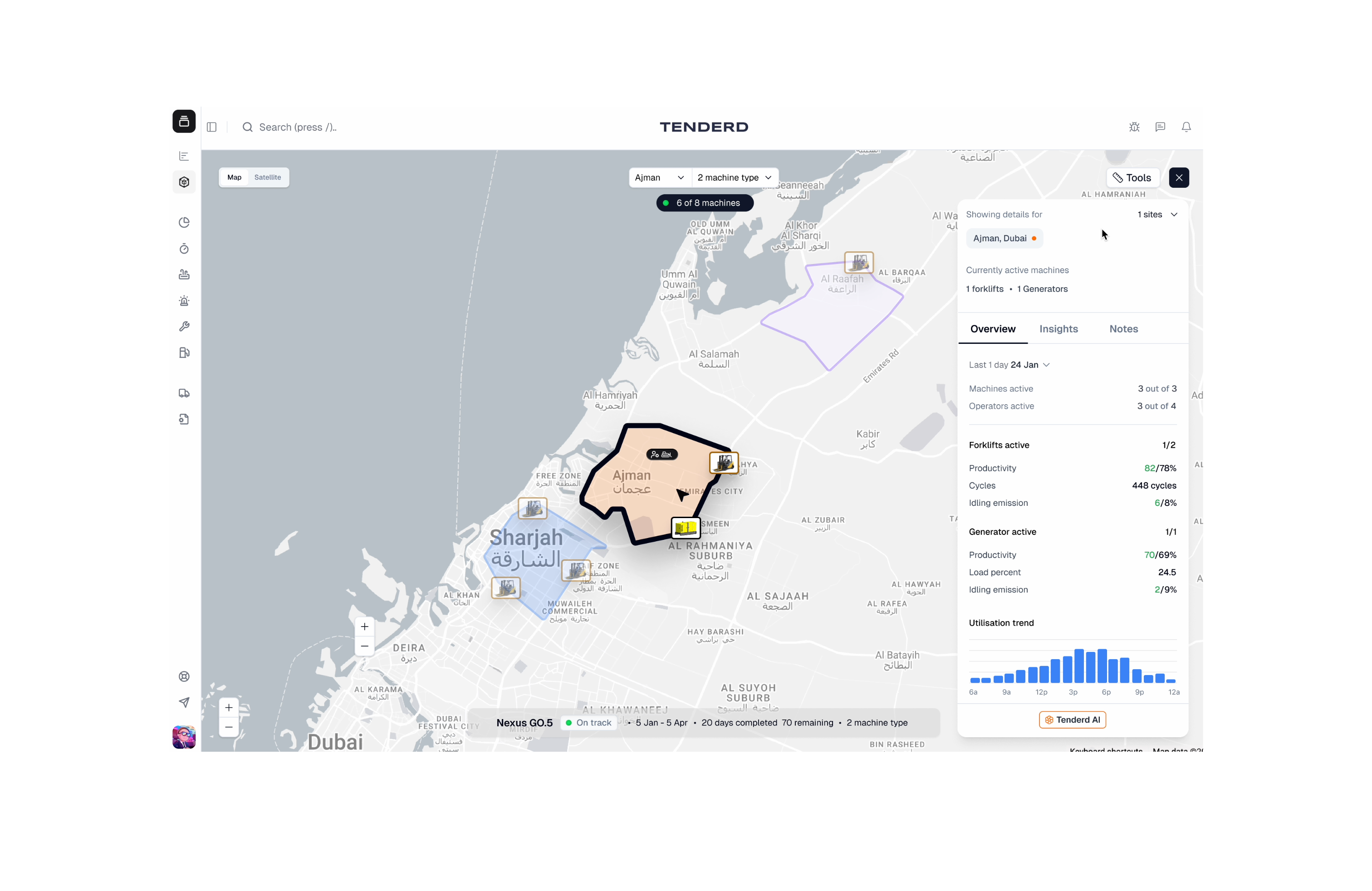
Task: Click the bug report icon in header
Action: coord(1134,127)
